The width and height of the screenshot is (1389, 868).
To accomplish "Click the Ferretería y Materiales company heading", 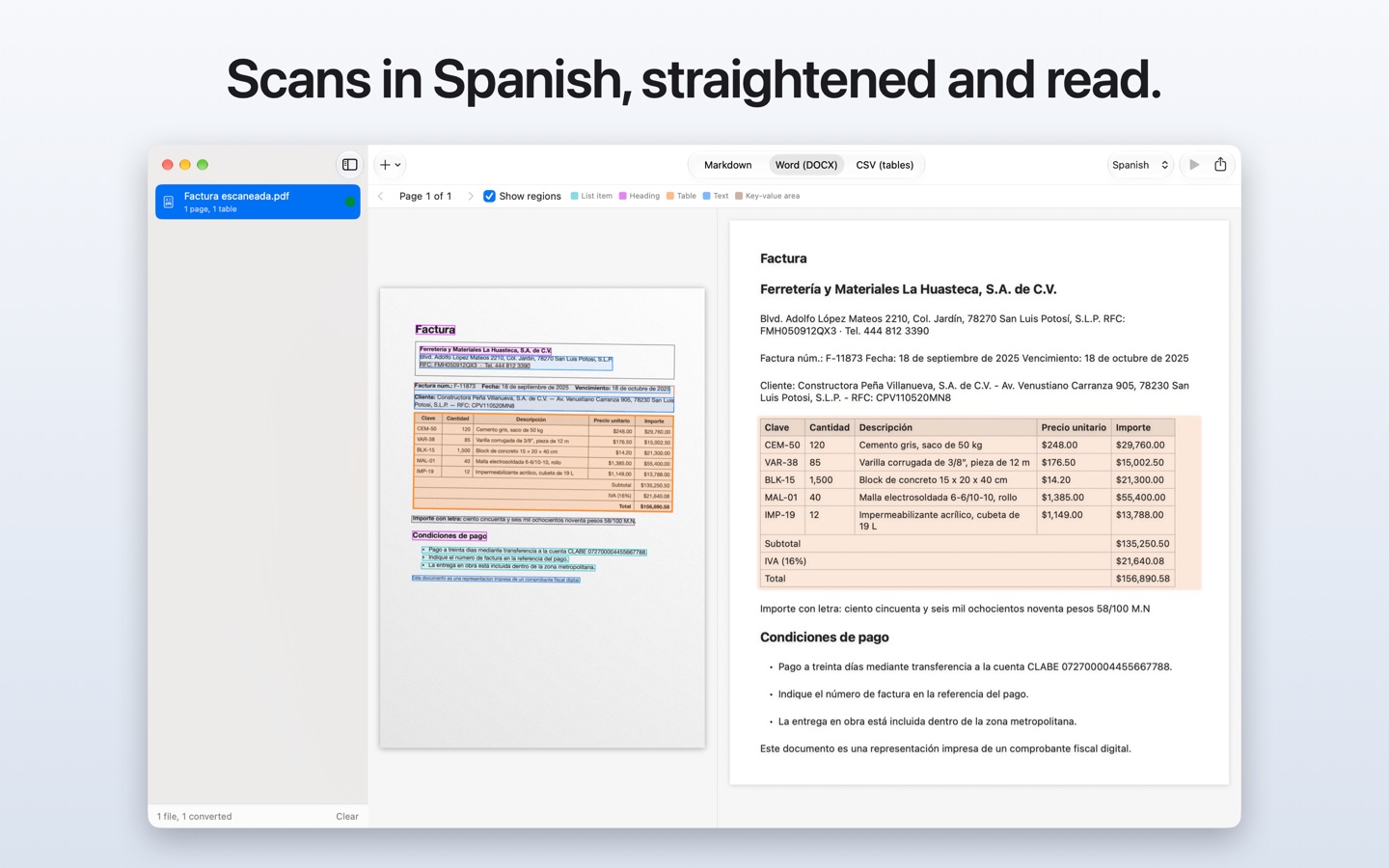I will 909,289.
